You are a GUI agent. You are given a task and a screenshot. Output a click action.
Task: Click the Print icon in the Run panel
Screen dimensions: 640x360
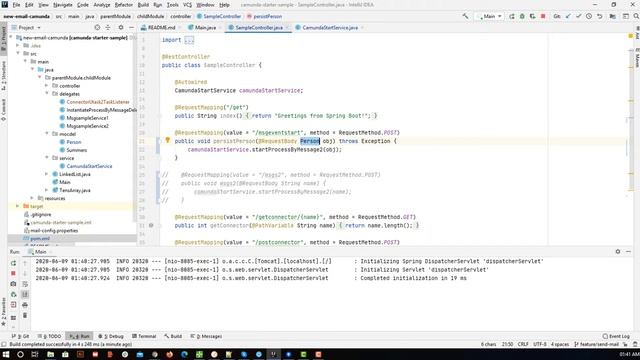[25, 305]
